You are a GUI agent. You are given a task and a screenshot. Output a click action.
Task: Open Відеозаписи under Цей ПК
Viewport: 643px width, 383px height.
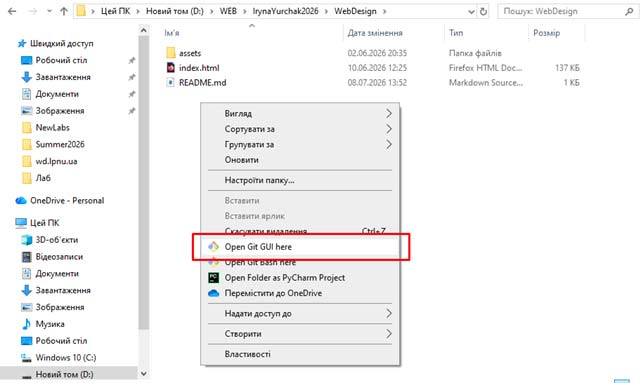coord(59,257)
